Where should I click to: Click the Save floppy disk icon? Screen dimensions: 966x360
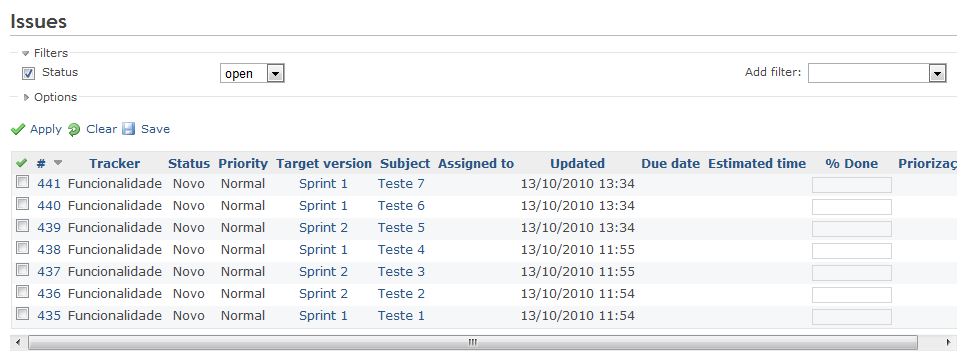coord(128,129)
